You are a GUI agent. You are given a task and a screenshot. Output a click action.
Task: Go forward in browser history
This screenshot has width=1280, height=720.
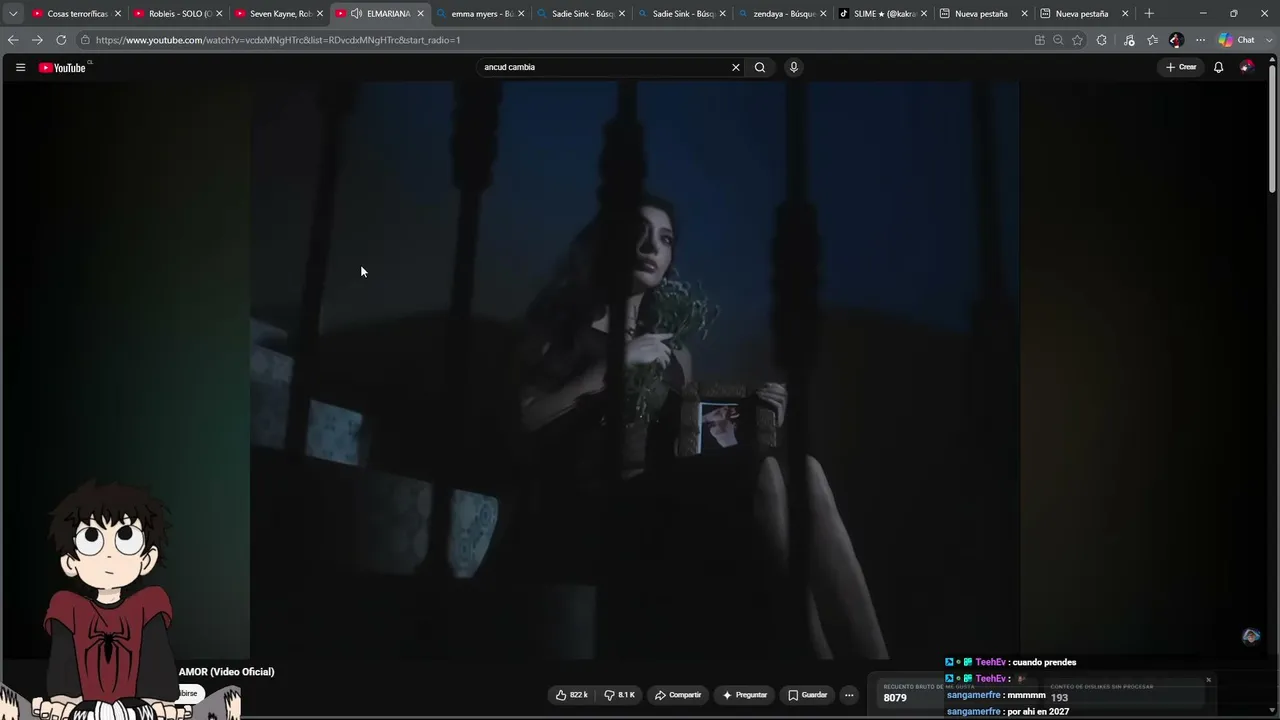37,40
